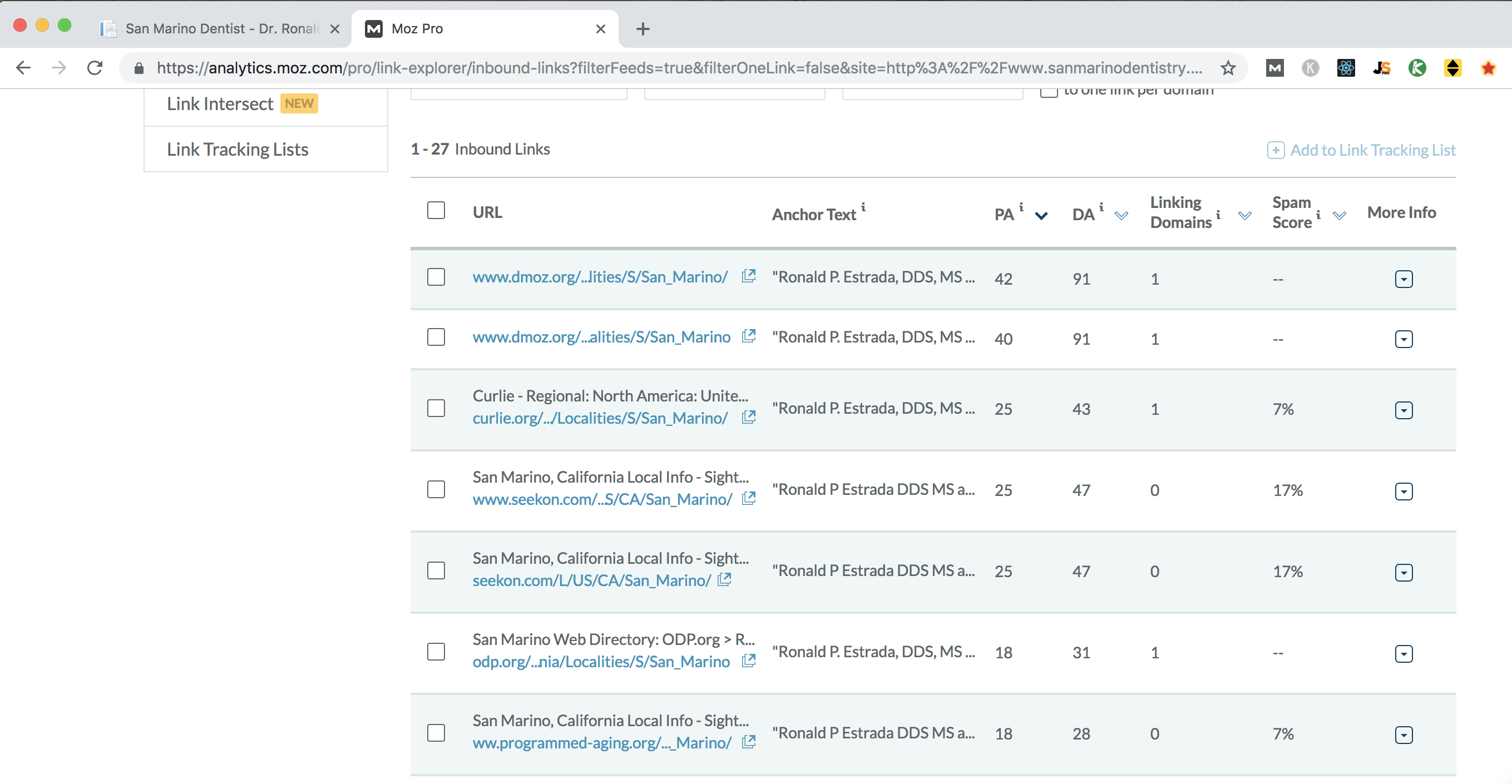Viewport: 1512px width, 784px height.
Task: Sort the table by DA column arrow
Action: (x=1121, y=215)
